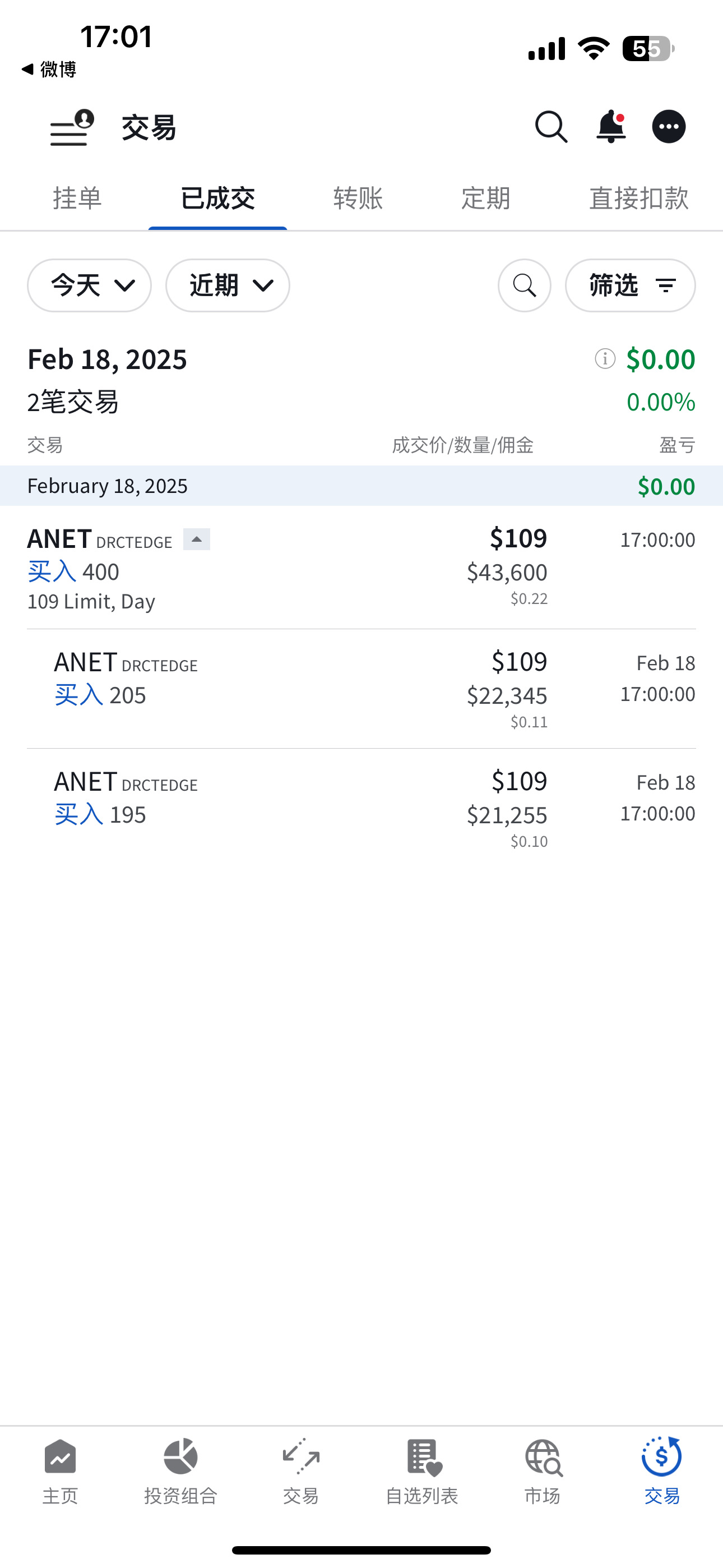Collapse the ANET 400 order details arrow
The height and width of the screenshot is (1568, 723).
click(x=197, y=539)
